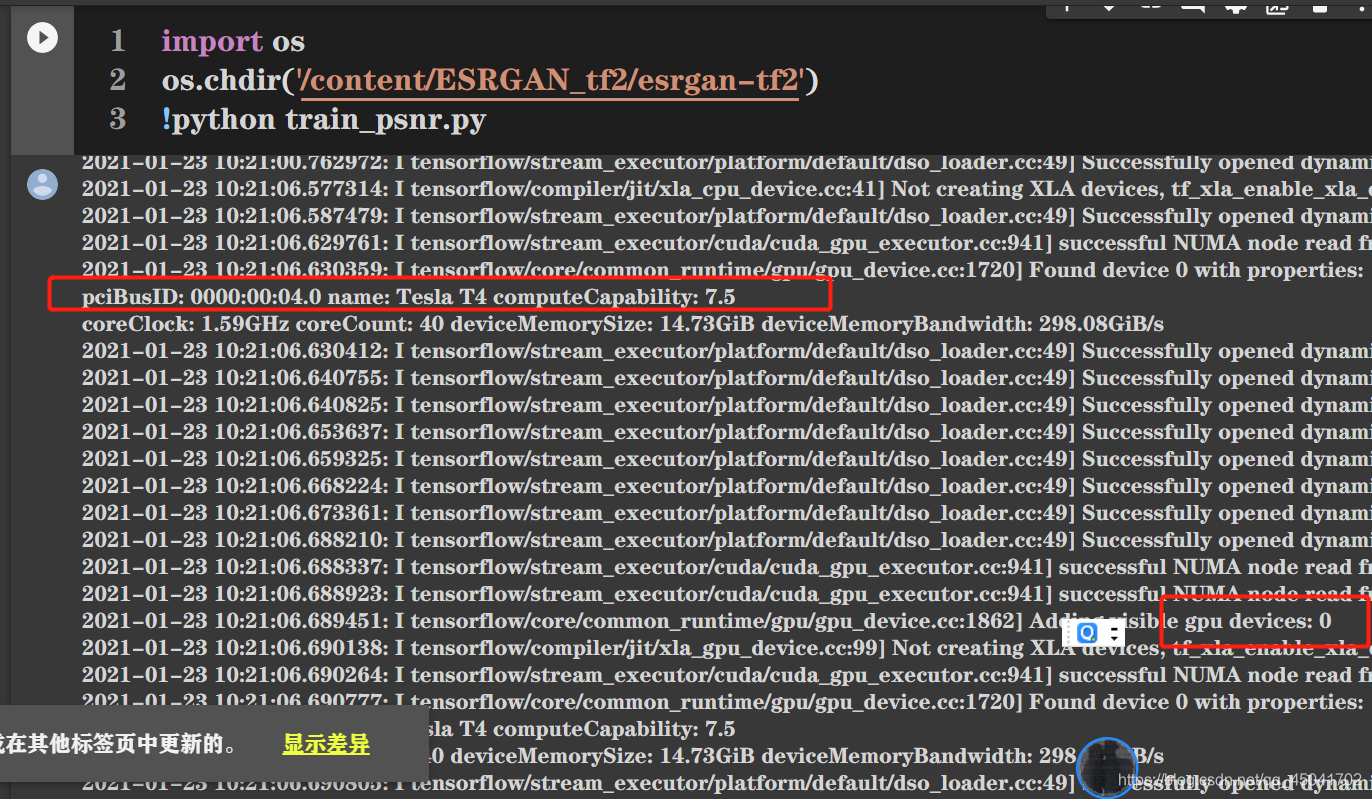
Task: Click line number 1 in the code cell
Action: coord(118,41)
